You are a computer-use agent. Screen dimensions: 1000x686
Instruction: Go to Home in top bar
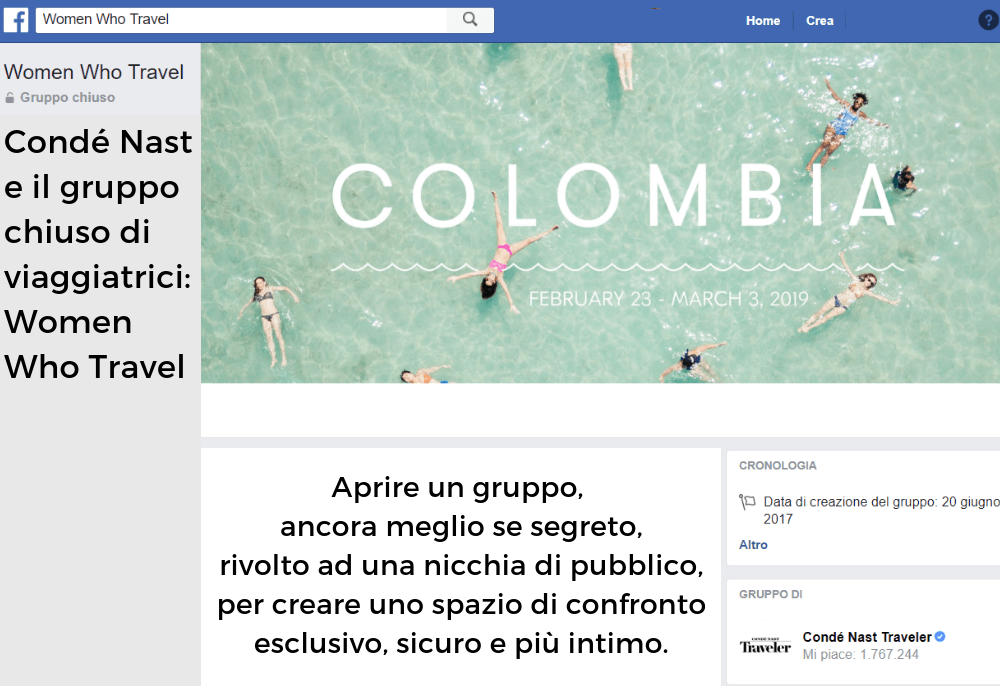coord(762,21)
